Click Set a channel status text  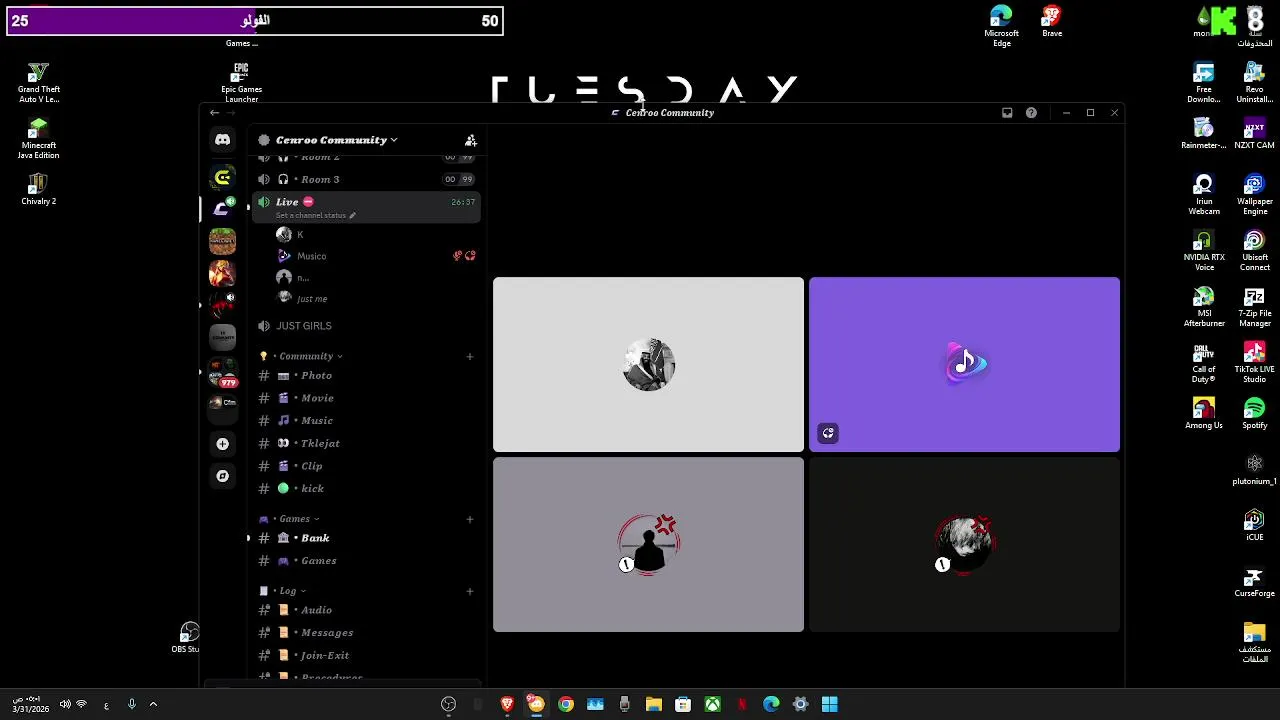click(310, 215)
